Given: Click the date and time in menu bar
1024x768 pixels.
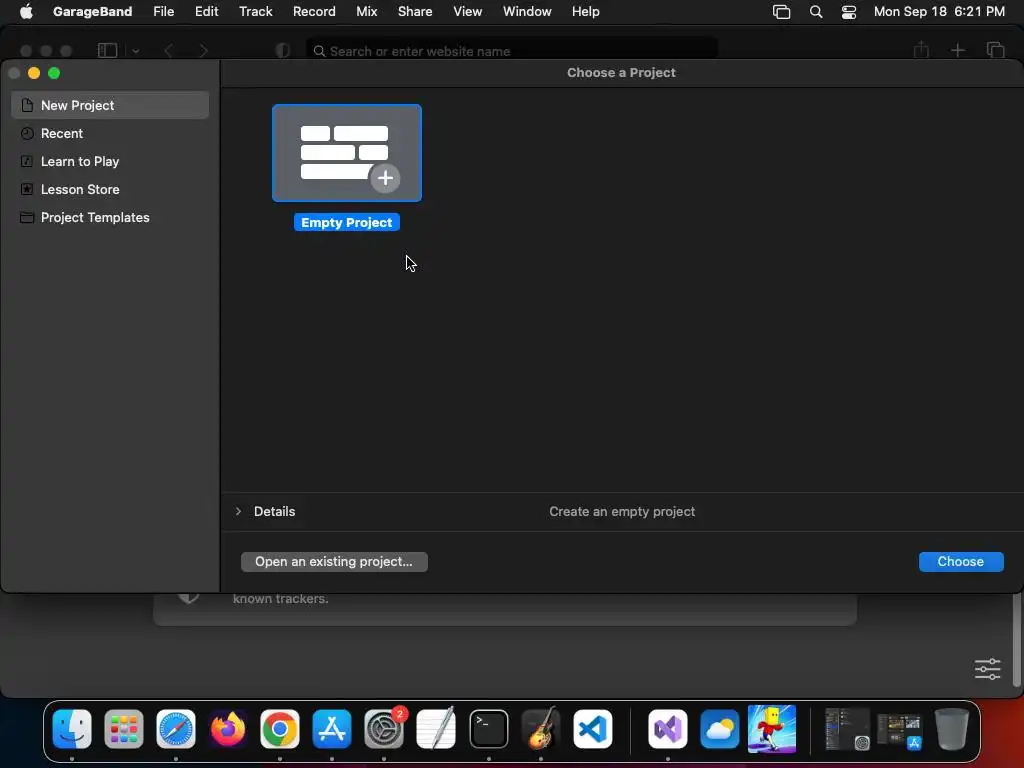Looking at the screenshot, I should (x=939, y=11).
